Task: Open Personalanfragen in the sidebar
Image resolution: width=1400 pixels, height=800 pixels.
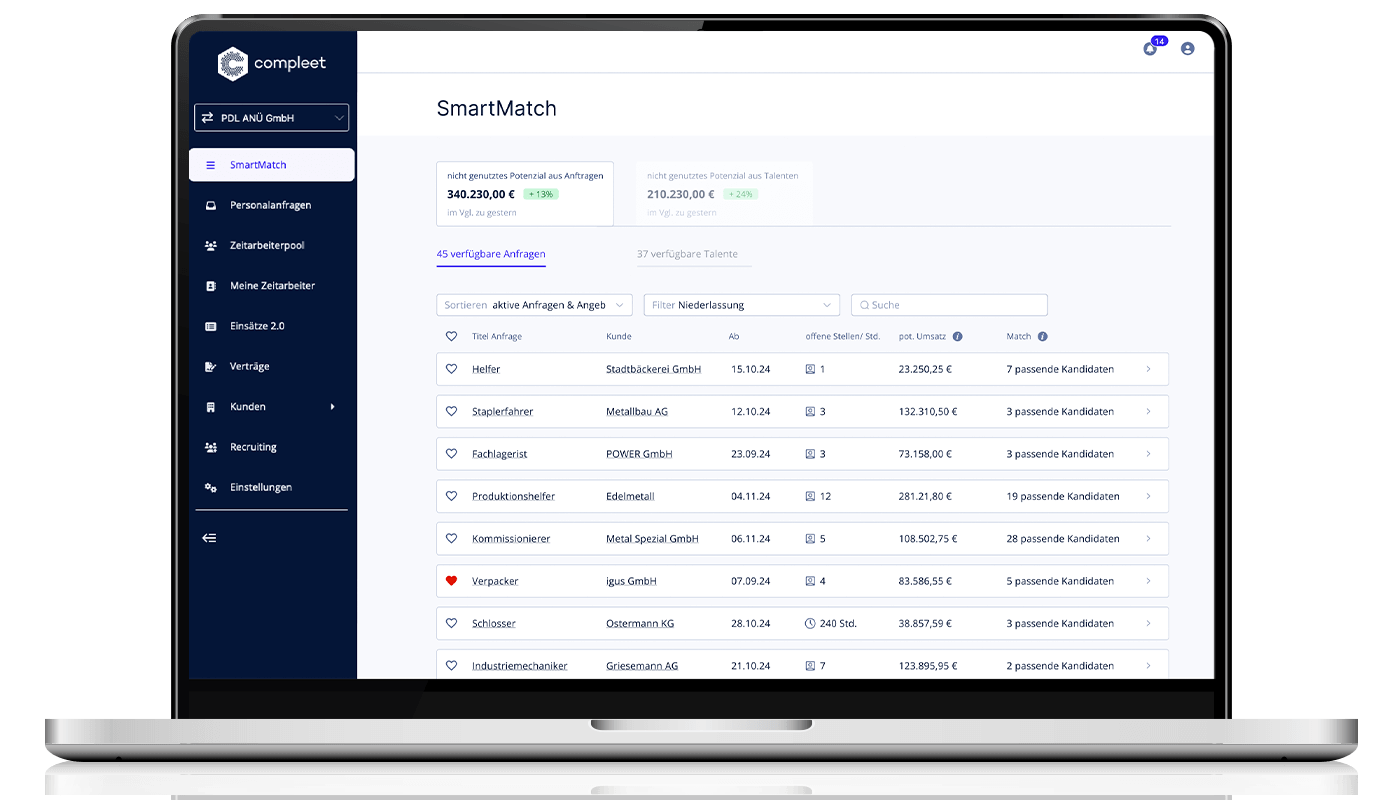Action: tap(271, 205)
